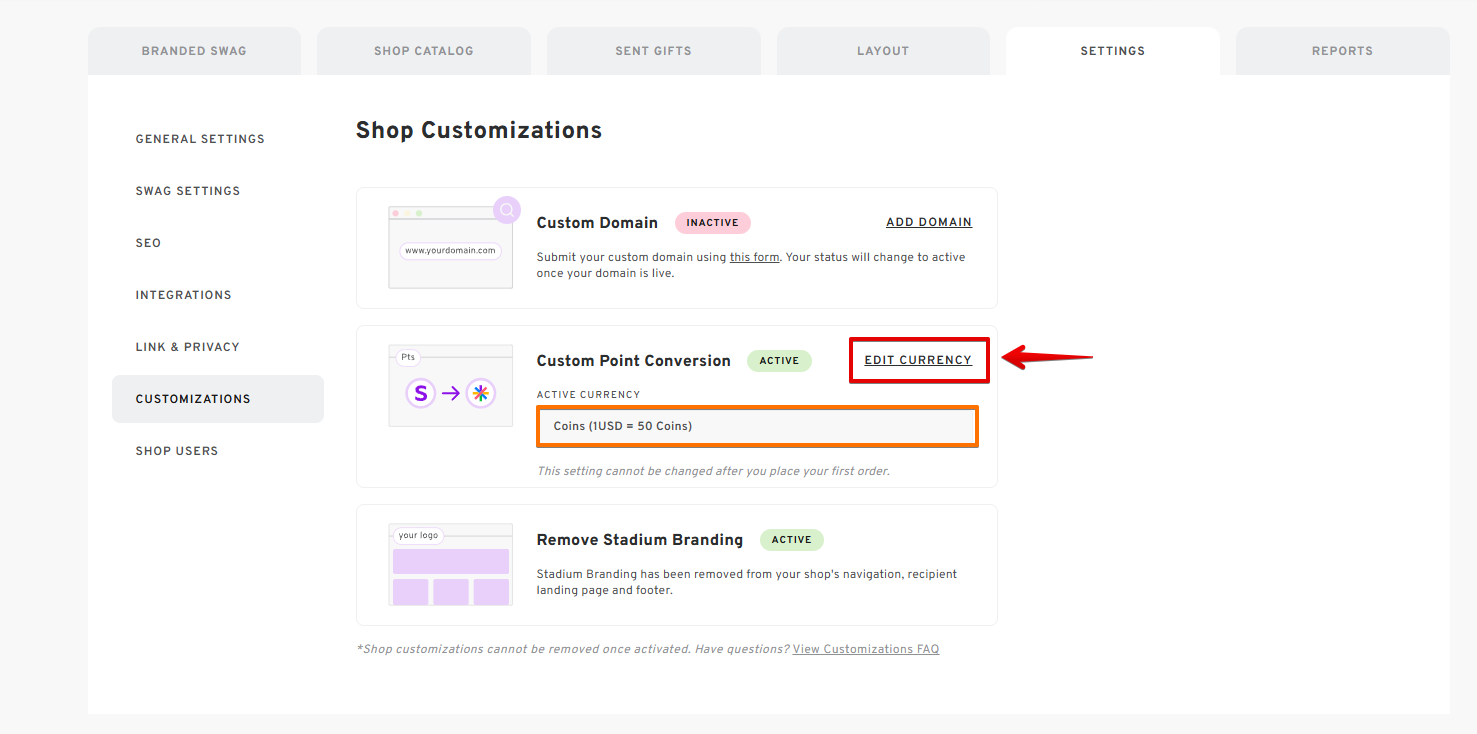
Task: Navigate to SEO settings
Action: [x=148, y=243]
